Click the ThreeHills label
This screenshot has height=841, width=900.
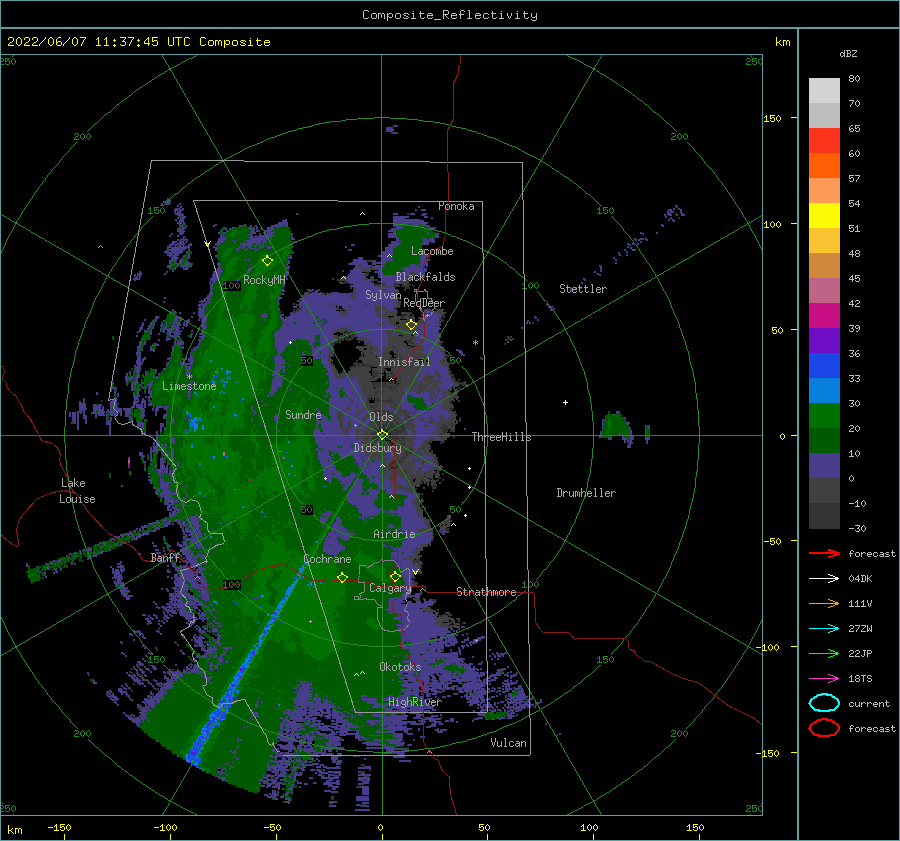pyautogui.click(x=502, y=437)
